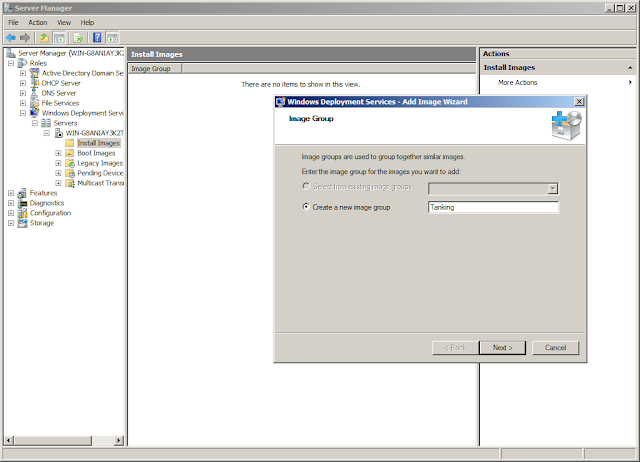This screenshot has width=640, height=462.
Task: Expand the File Services node
Action: 23,103
